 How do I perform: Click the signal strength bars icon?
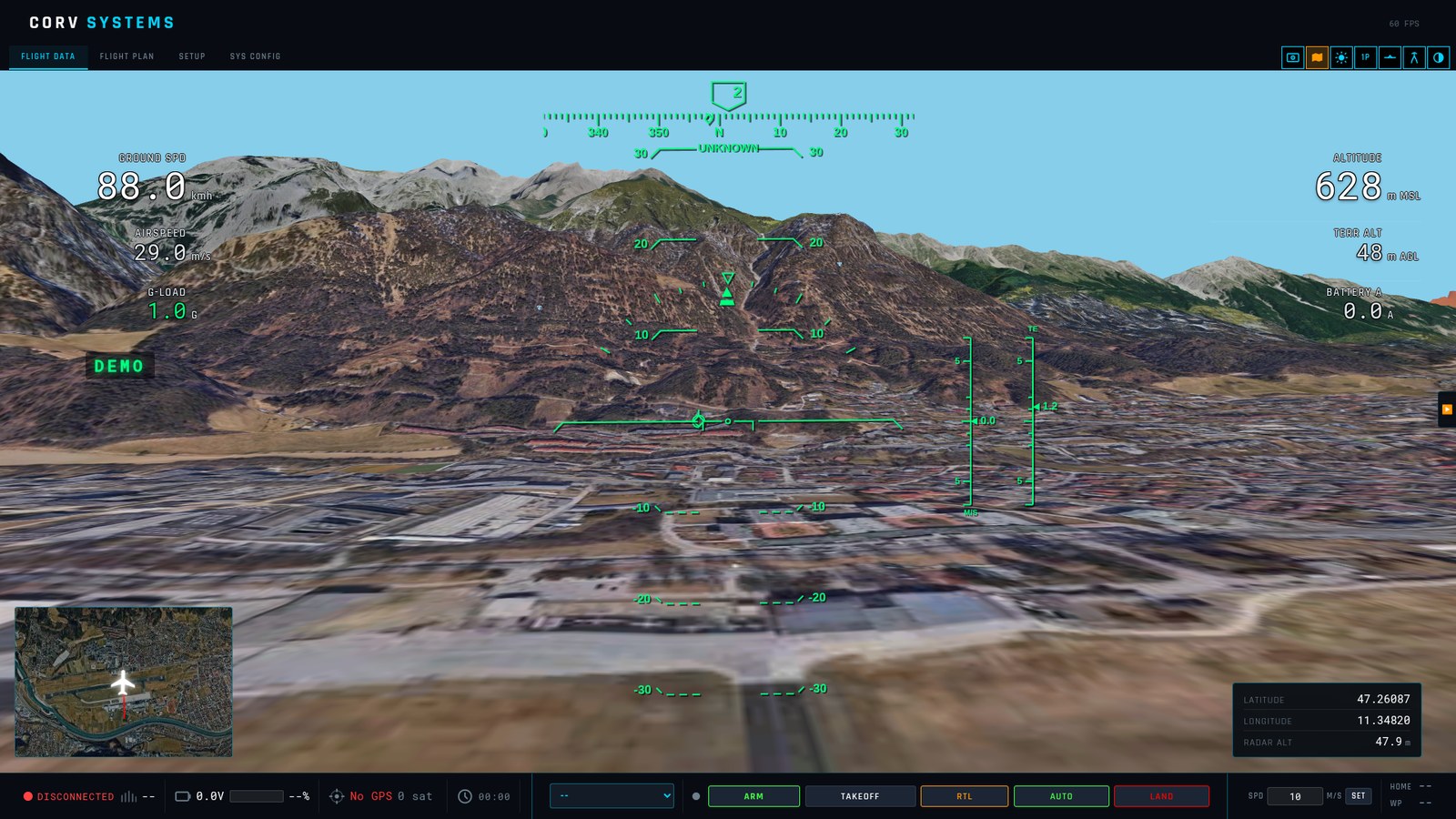pos(128,796)
